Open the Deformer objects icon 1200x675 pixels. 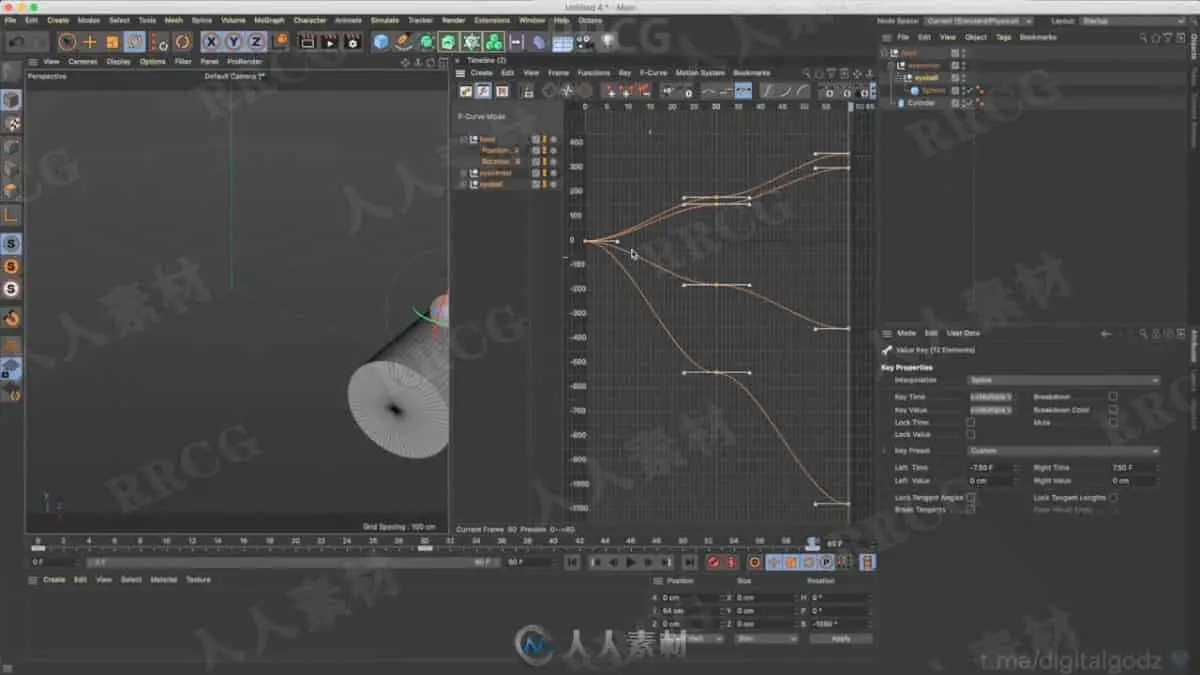(539, 42)
